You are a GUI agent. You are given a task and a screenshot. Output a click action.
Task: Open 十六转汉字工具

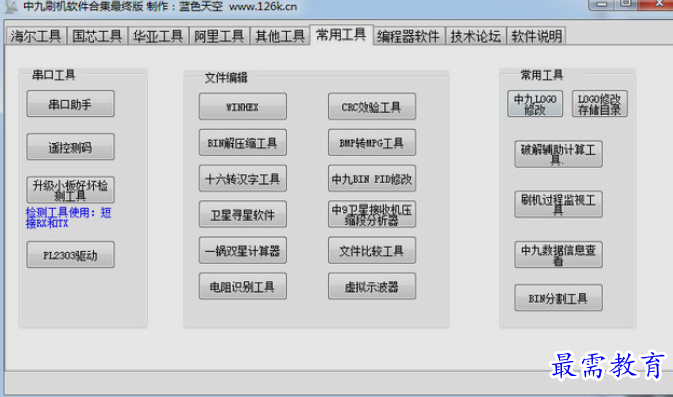pos(243,178)
